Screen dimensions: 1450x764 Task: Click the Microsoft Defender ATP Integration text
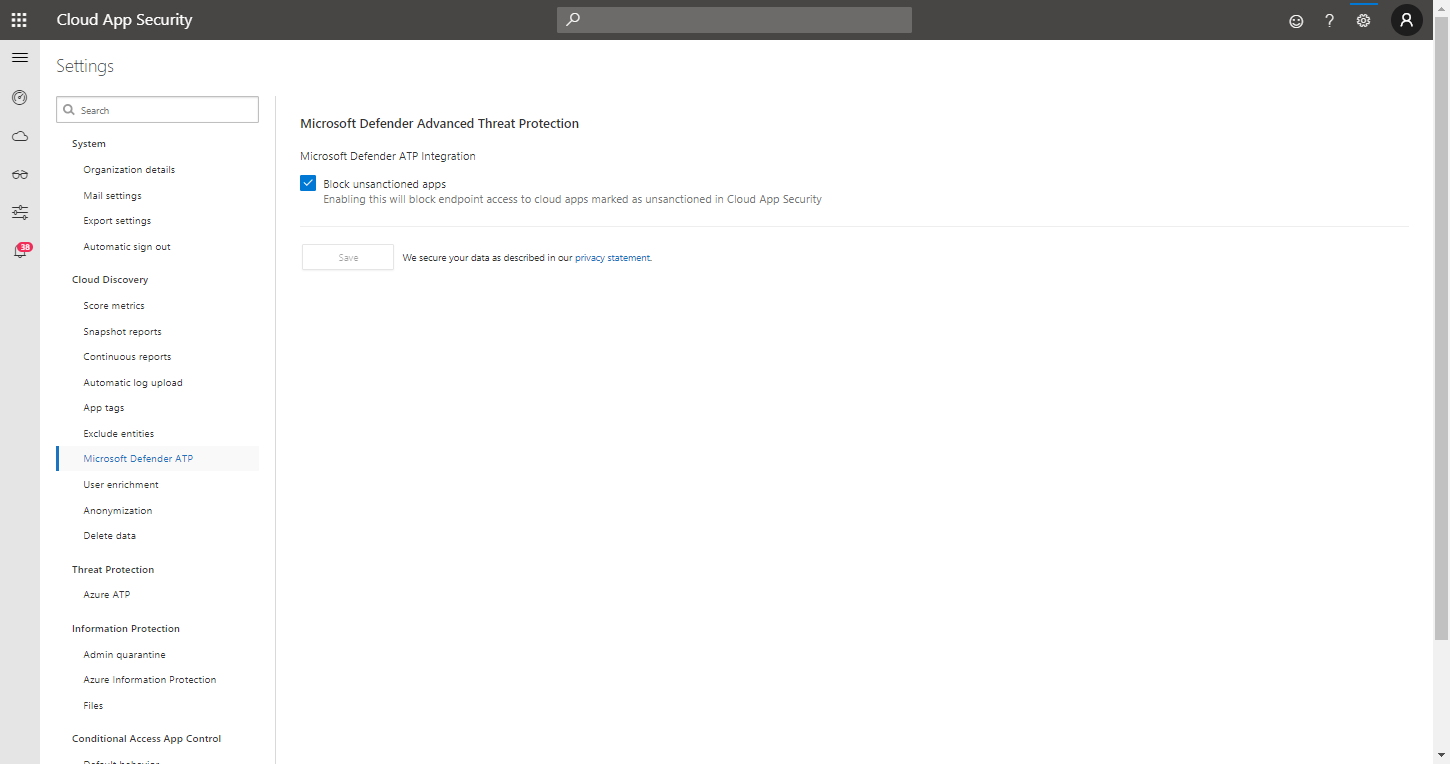tap(388, 156)
